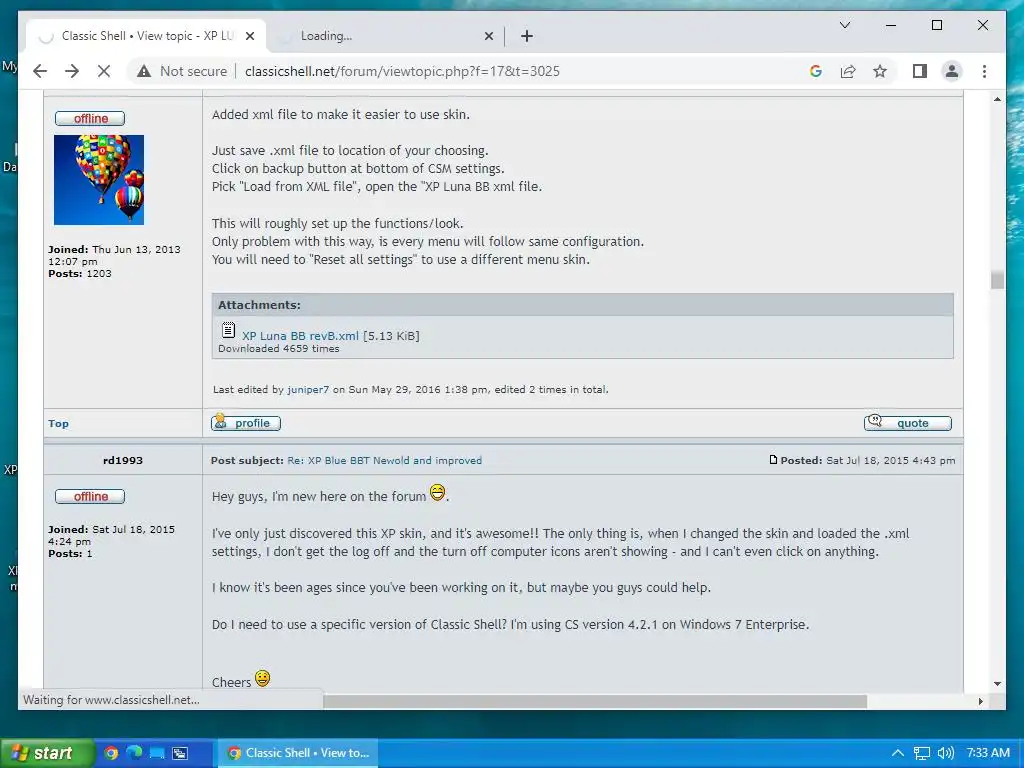Jump to Top of the page
This screenshot has width=1024, height=768.
(58, 423)
